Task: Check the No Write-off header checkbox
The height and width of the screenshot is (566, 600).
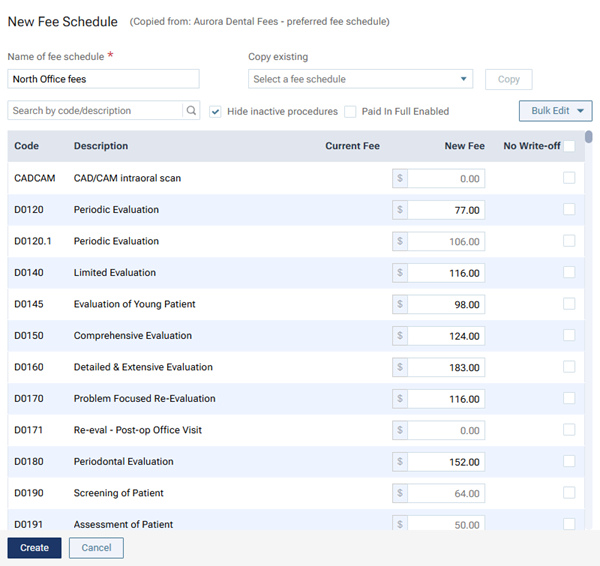Action: [x=569, y=146]
